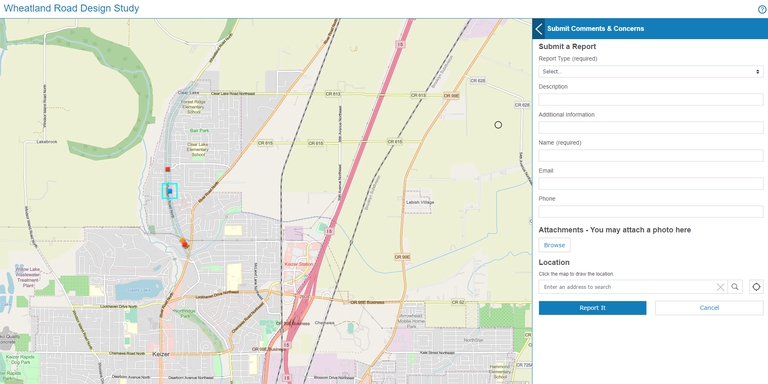Click the Report It button

593,308
